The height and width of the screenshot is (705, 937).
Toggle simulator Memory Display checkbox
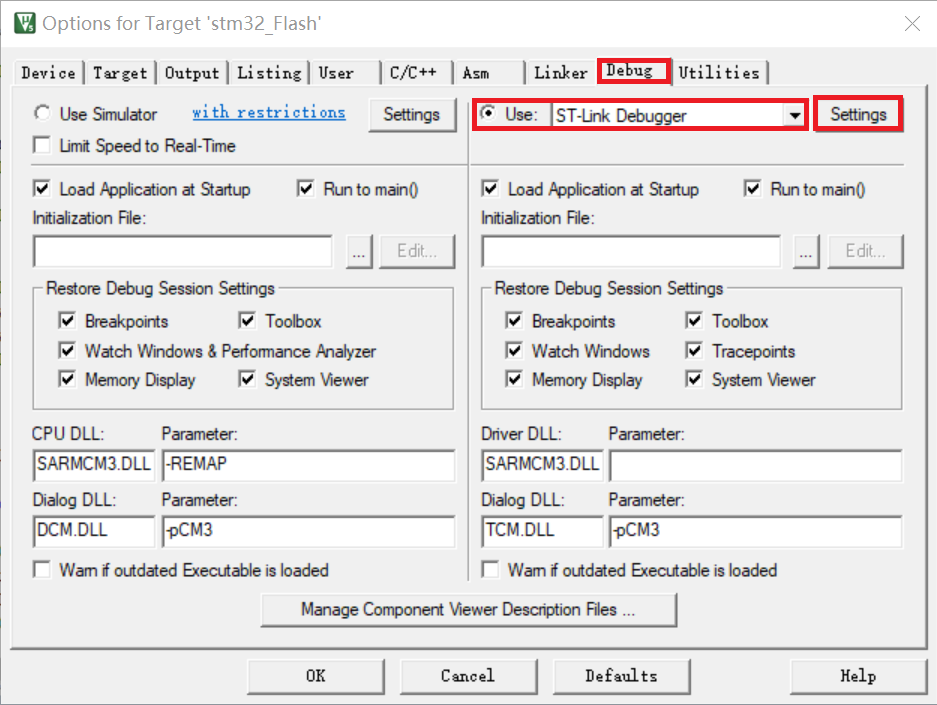(x=67, y=379)
